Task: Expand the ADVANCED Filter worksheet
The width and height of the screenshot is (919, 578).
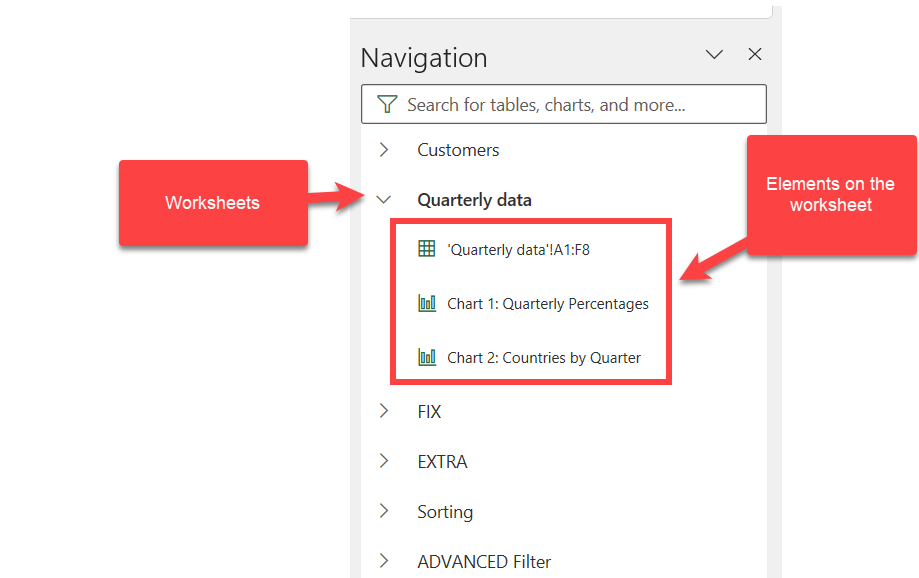Action: pyautogui.click(x=383, y=561)
